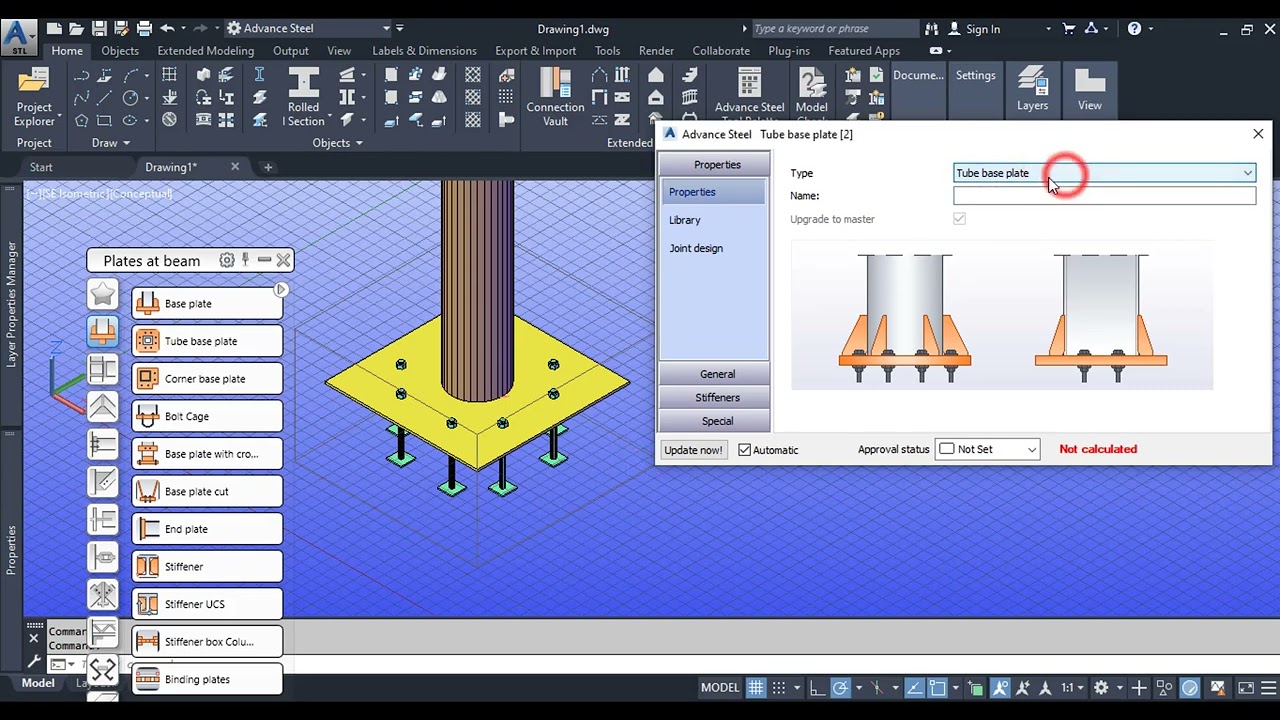
Task: Expand the Advance Steel workspace dropdown
Action: (386, 29)
